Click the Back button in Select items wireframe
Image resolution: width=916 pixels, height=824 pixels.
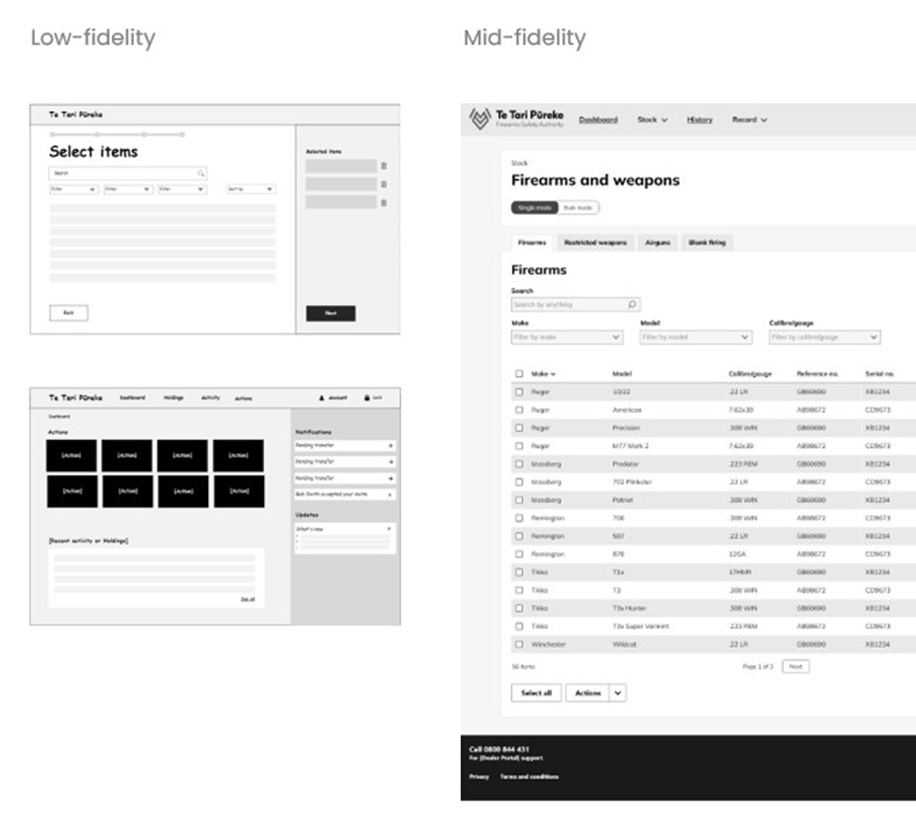click(69, 313)
